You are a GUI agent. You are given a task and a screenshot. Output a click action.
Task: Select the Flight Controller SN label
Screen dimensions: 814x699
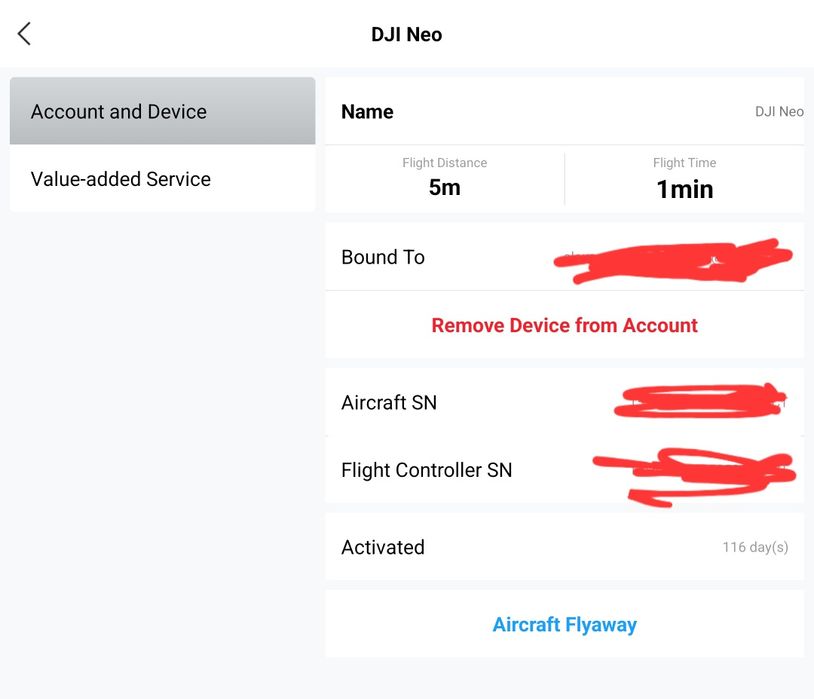[426, 470]
